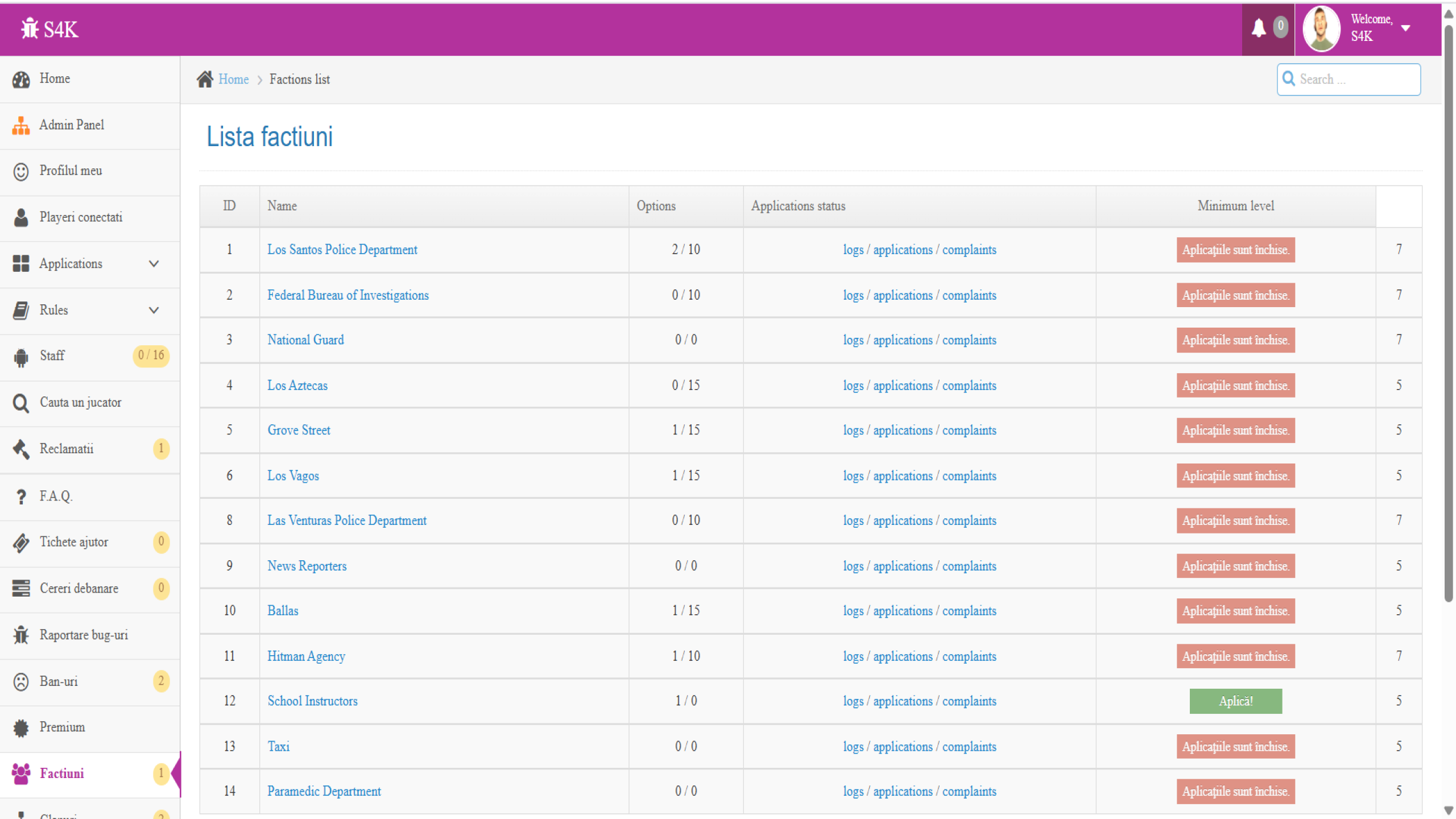Click the Admin Panel sitemap icon
This screenshot has width=1456, height=819.
click(21, 125)
